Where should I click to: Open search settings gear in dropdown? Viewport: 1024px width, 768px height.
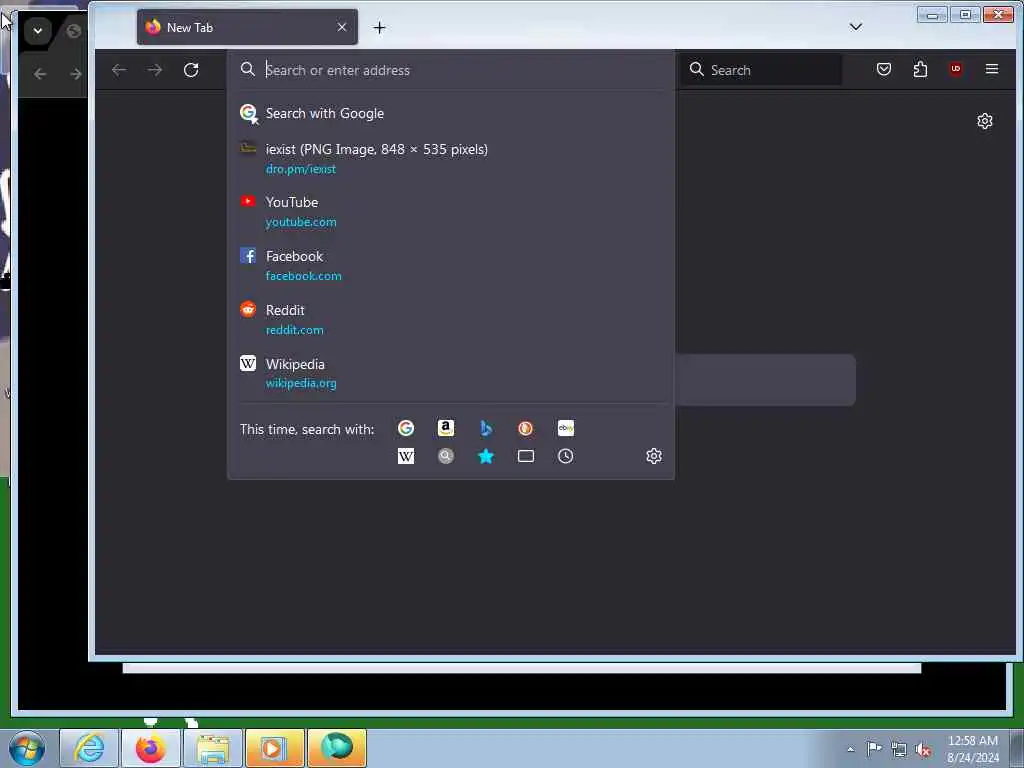click(x=654, y=456)
